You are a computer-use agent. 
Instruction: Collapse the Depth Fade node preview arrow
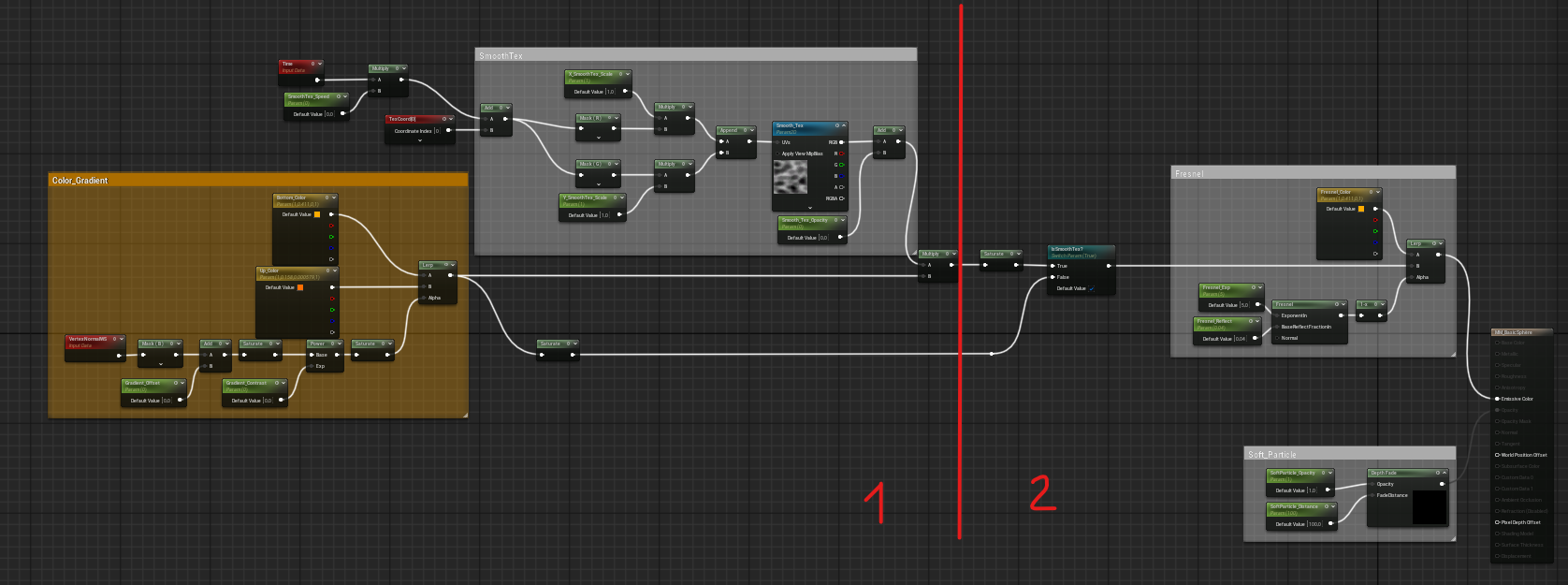[x=1445, y=473]
